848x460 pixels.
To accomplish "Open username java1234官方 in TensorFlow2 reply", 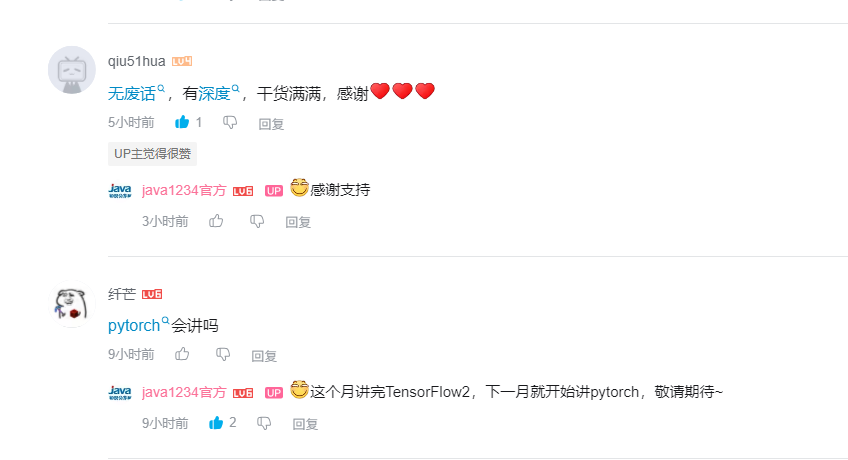I will pyautogui.click(x=184, y=392).
